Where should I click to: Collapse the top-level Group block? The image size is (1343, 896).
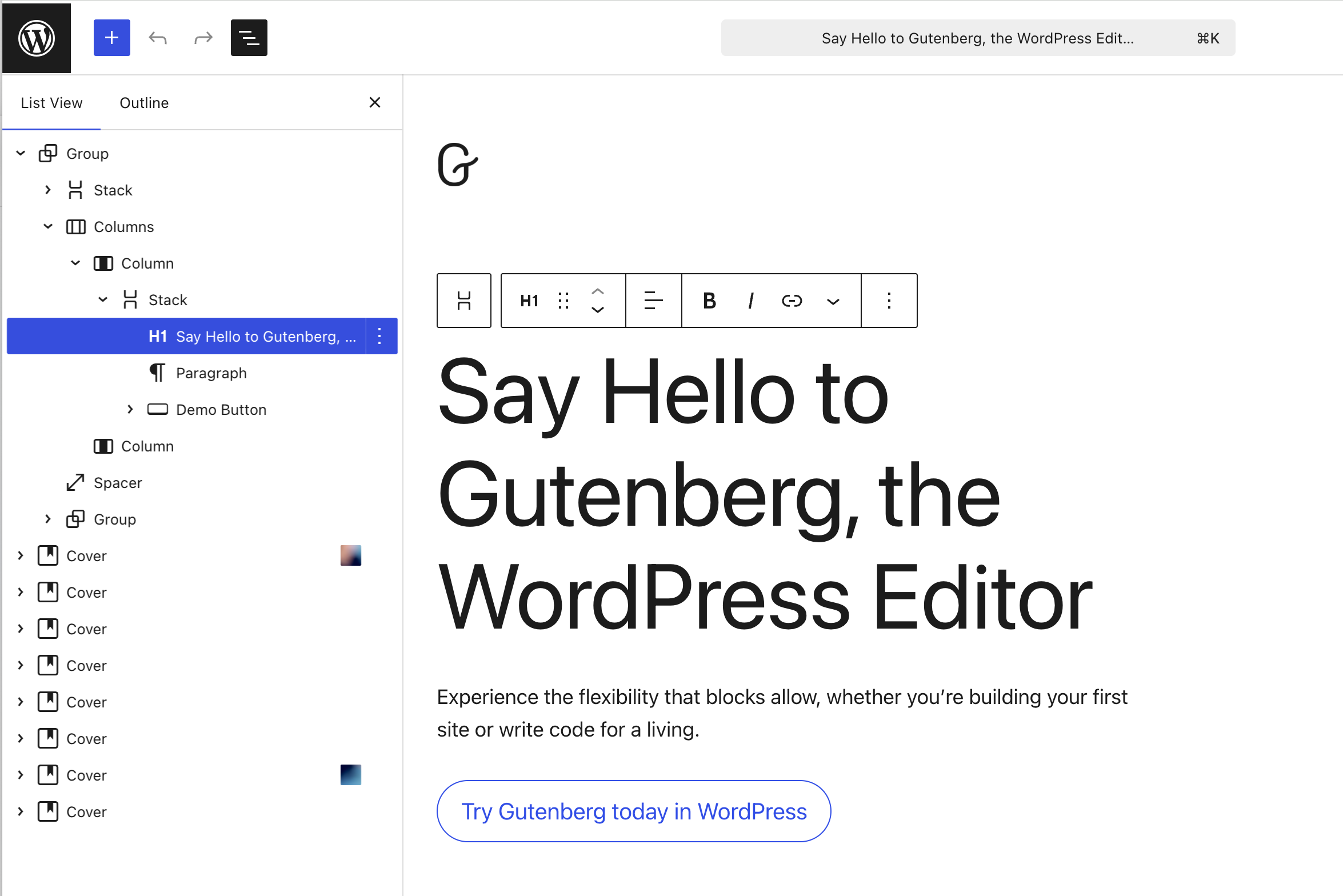tap(21, 153)
